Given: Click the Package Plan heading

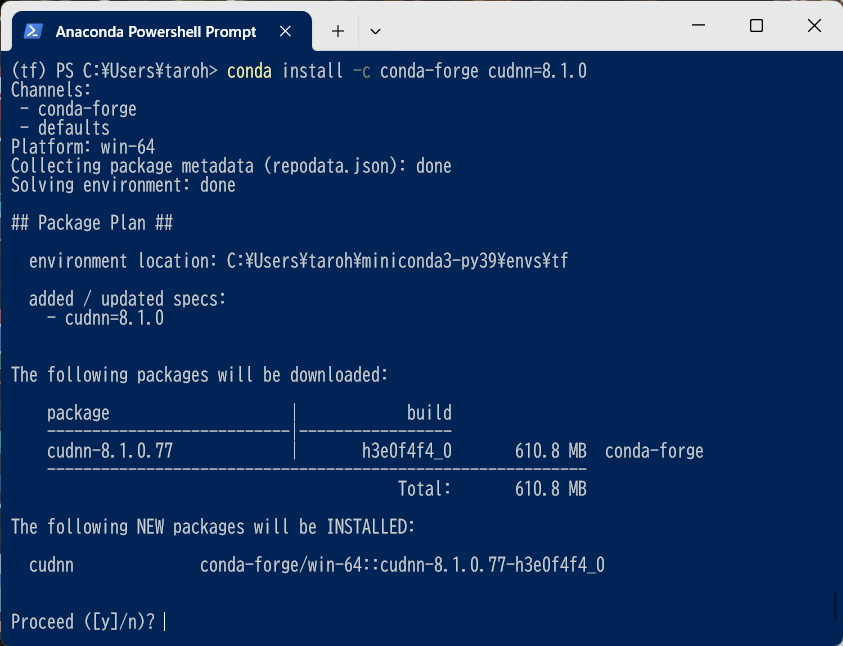Looking at the screenshot, I should click(90, 222).
